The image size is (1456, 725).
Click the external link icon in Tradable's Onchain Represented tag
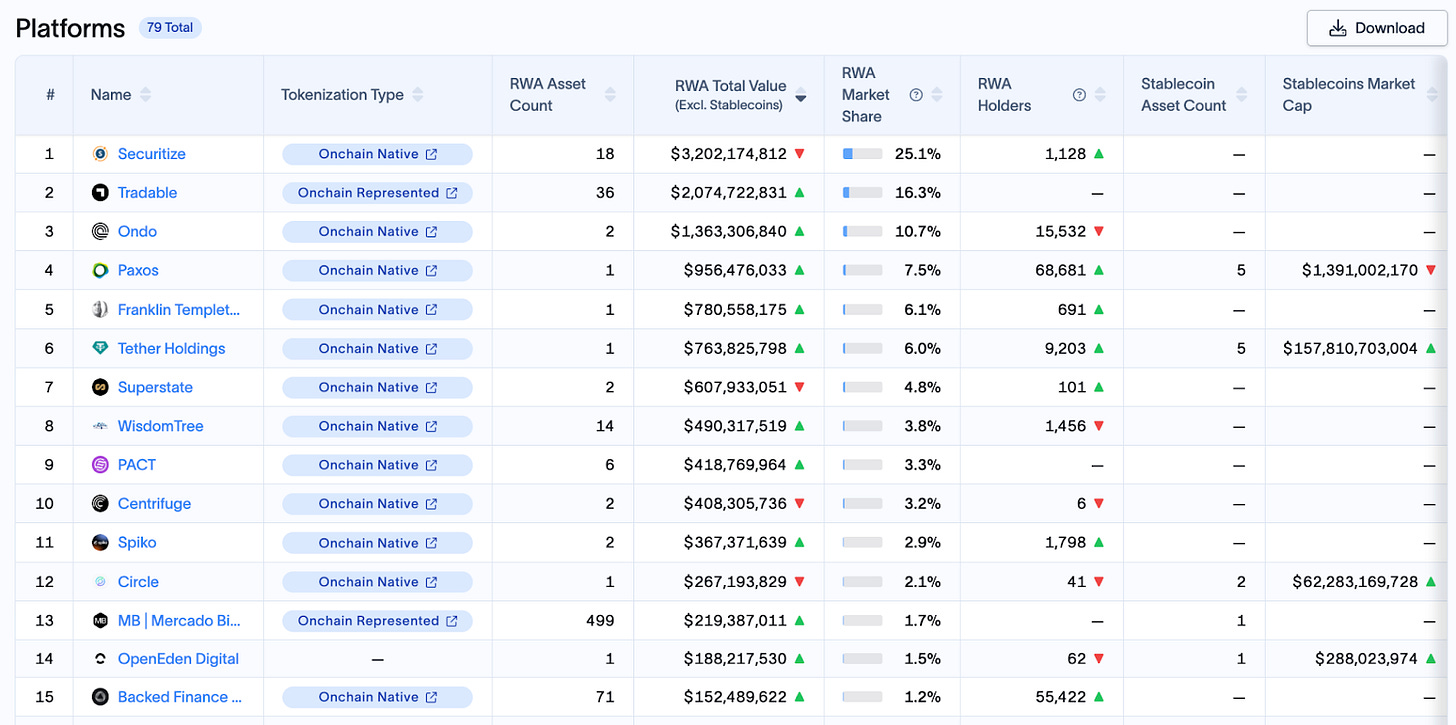click(452, 193)
